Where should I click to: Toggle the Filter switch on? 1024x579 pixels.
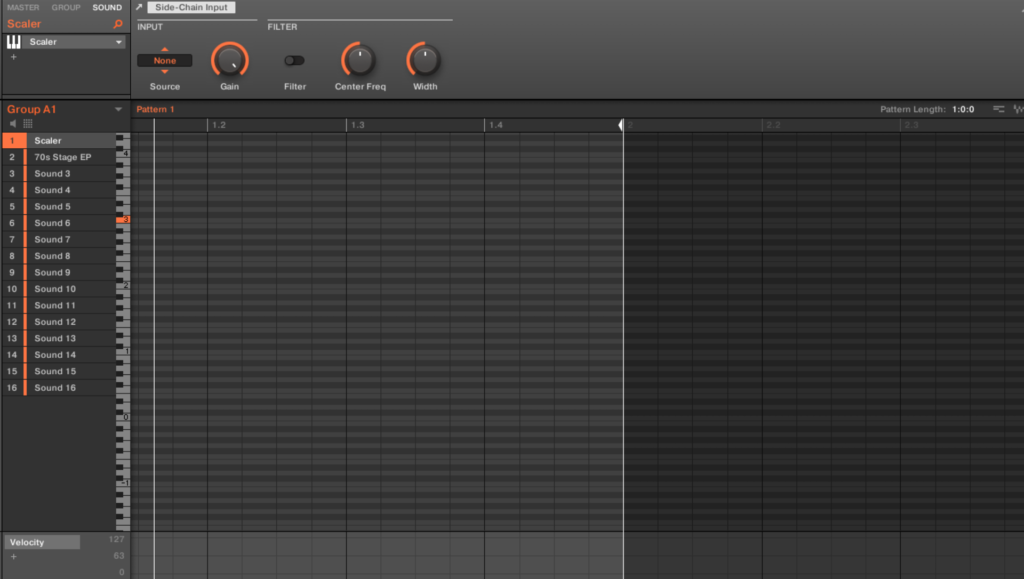[x=294, y=61]
